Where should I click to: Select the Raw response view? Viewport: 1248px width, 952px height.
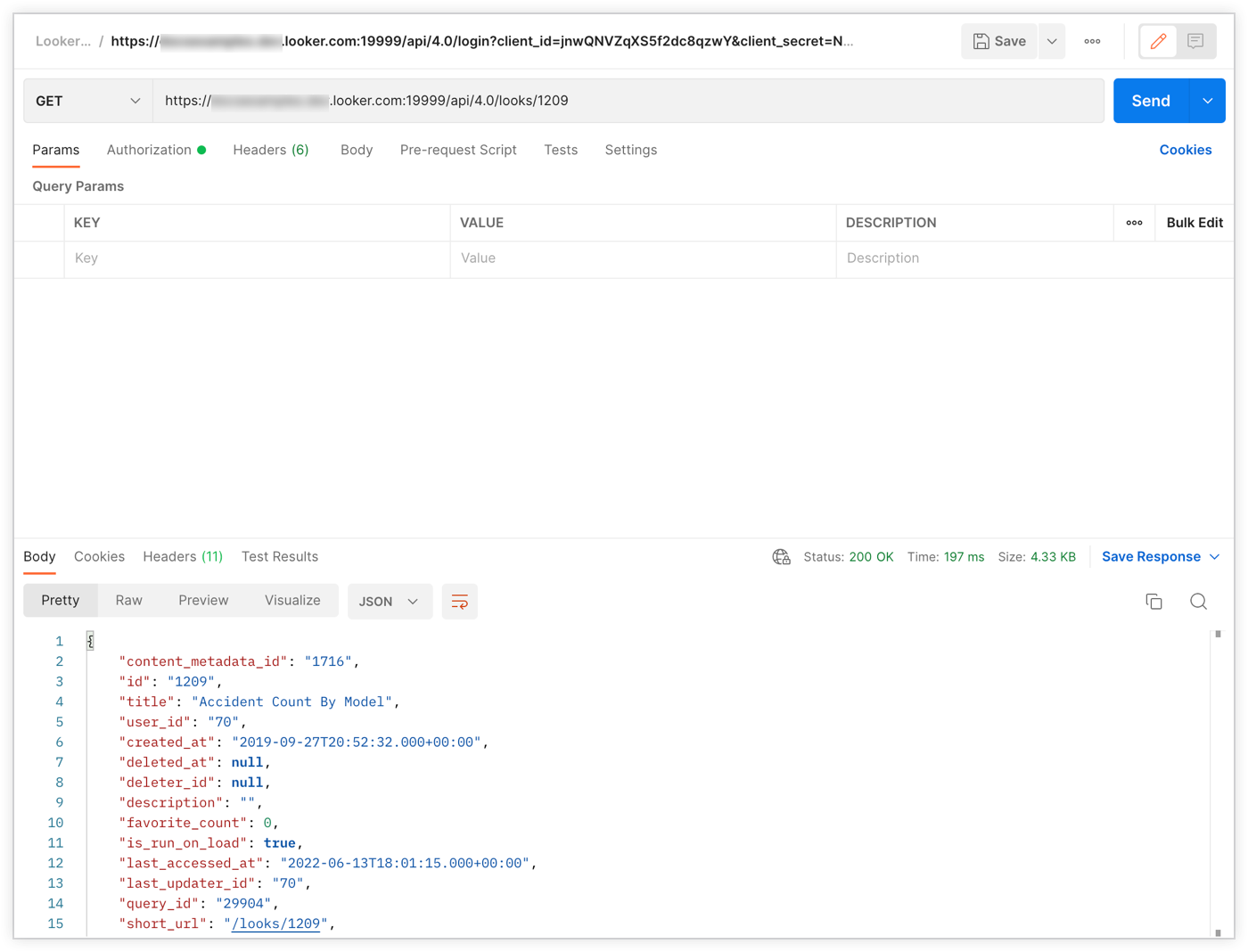(128, 601)
